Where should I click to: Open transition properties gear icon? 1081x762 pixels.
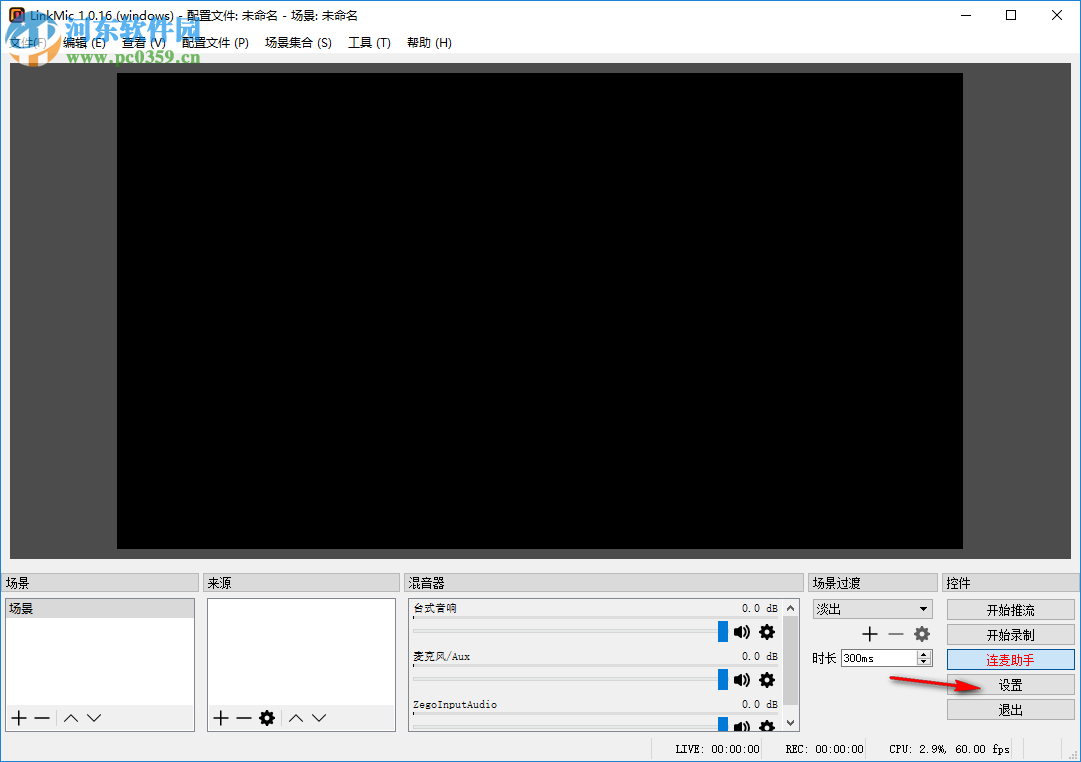pyautogui.click(x=921, y=633)
